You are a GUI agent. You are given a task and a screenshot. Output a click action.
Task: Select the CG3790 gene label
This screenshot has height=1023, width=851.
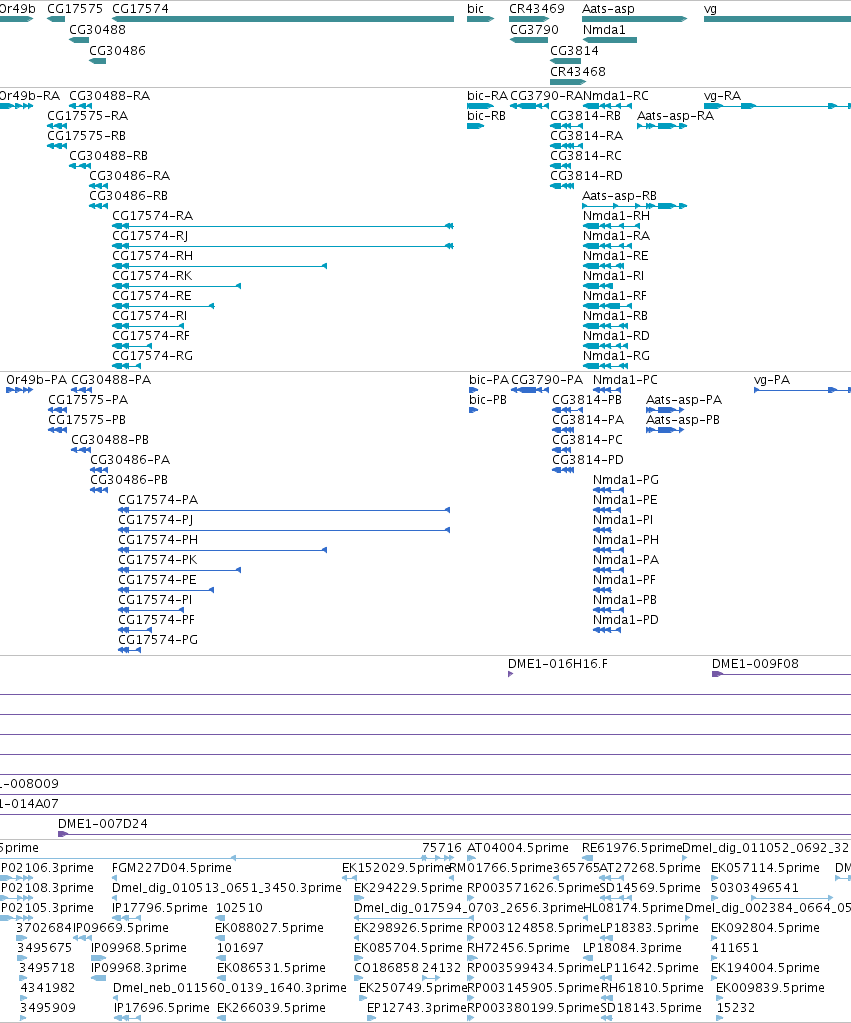(534, 29)
